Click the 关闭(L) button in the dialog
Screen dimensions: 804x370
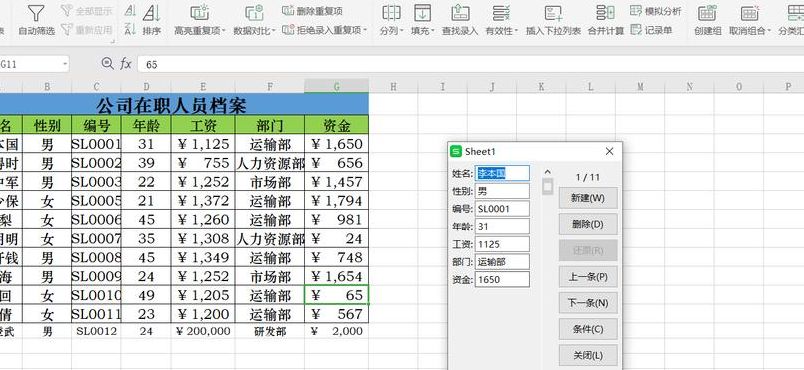[588, 355]
